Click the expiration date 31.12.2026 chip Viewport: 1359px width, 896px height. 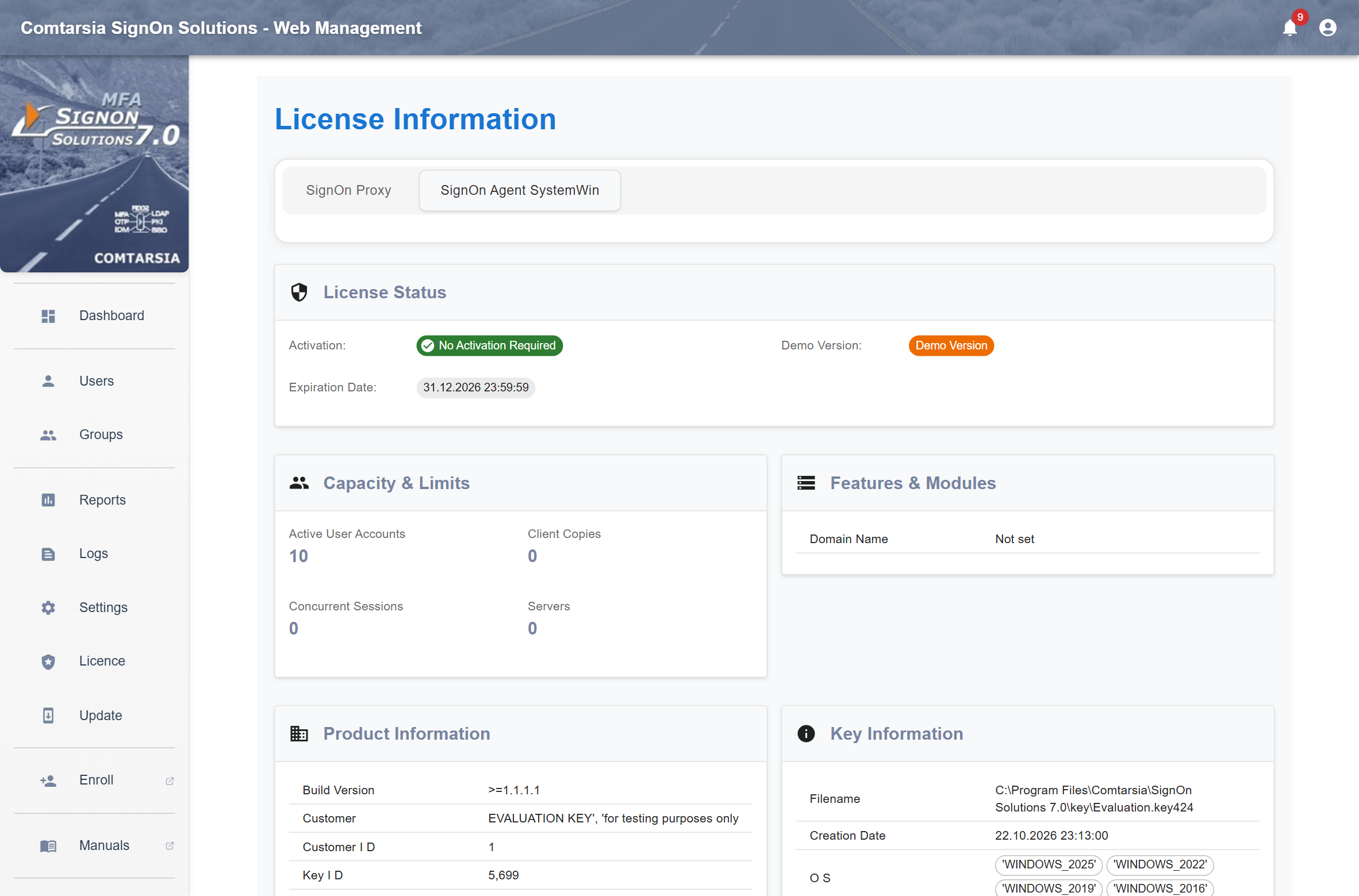point(475,387)
